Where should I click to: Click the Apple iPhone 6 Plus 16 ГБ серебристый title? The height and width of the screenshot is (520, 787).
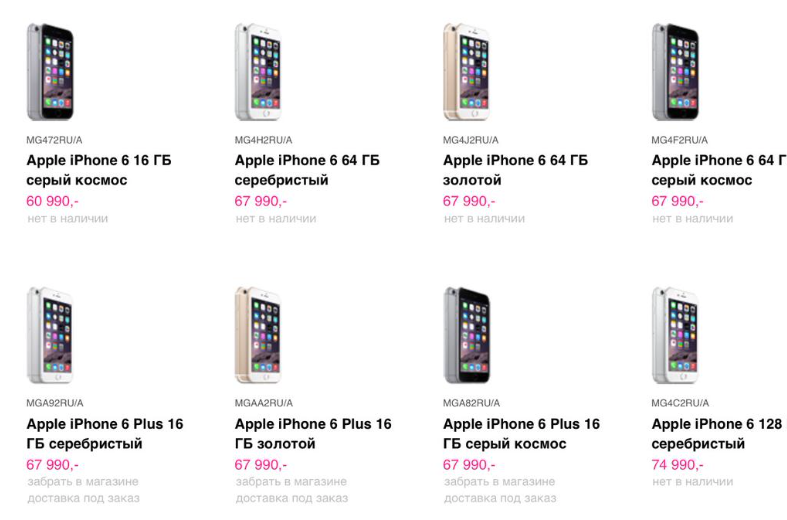105,434
